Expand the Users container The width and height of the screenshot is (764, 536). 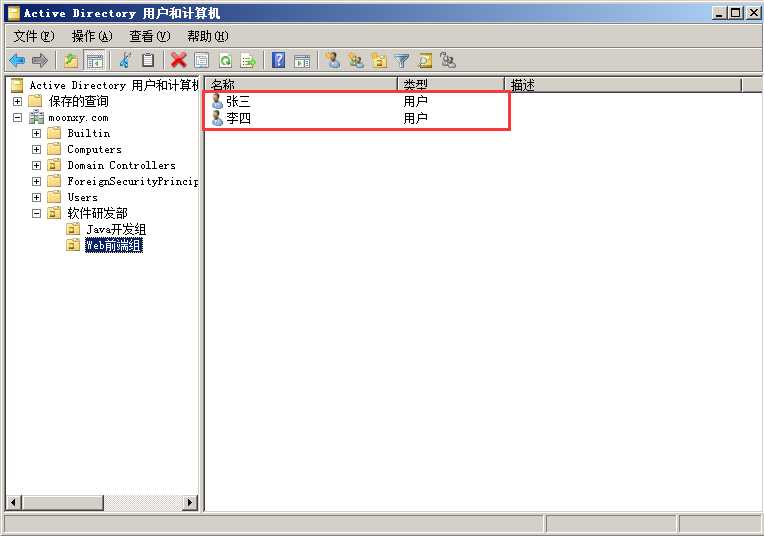37,197
